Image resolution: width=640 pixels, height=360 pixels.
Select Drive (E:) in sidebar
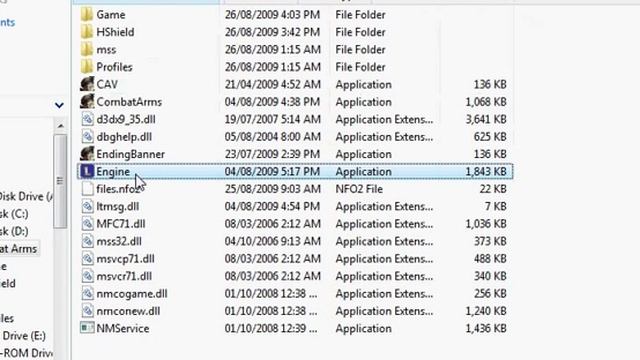(23, 336)
